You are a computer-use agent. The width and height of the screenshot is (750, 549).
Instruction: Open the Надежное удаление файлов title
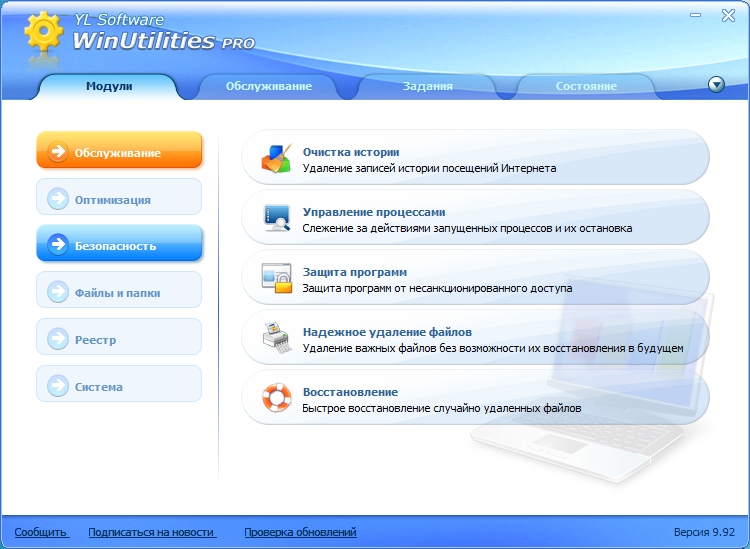coord(387,332)
